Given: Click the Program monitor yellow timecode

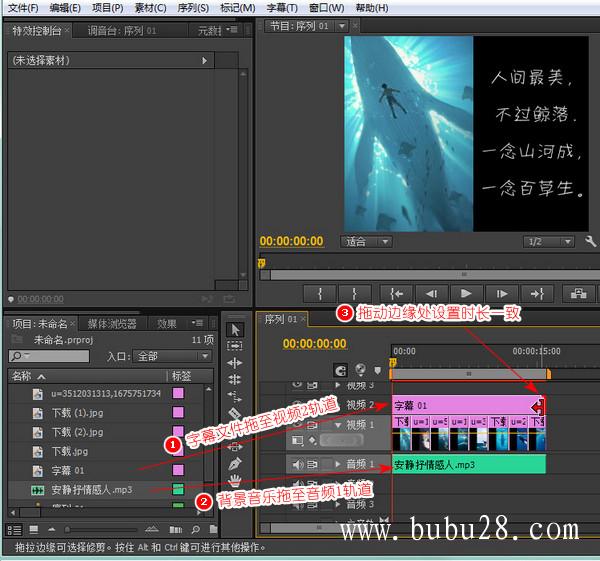Looking at the screenshot, I should point(292,241).
